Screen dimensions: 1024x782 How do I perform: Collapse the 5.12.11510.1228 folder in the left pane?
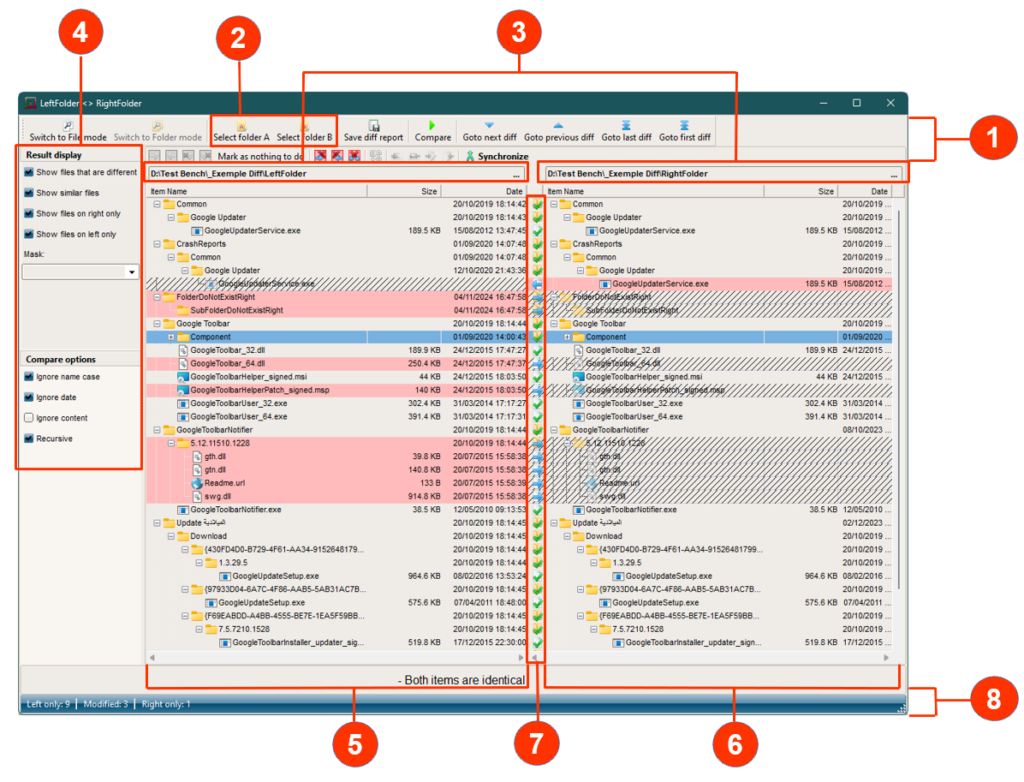point(171,444)
